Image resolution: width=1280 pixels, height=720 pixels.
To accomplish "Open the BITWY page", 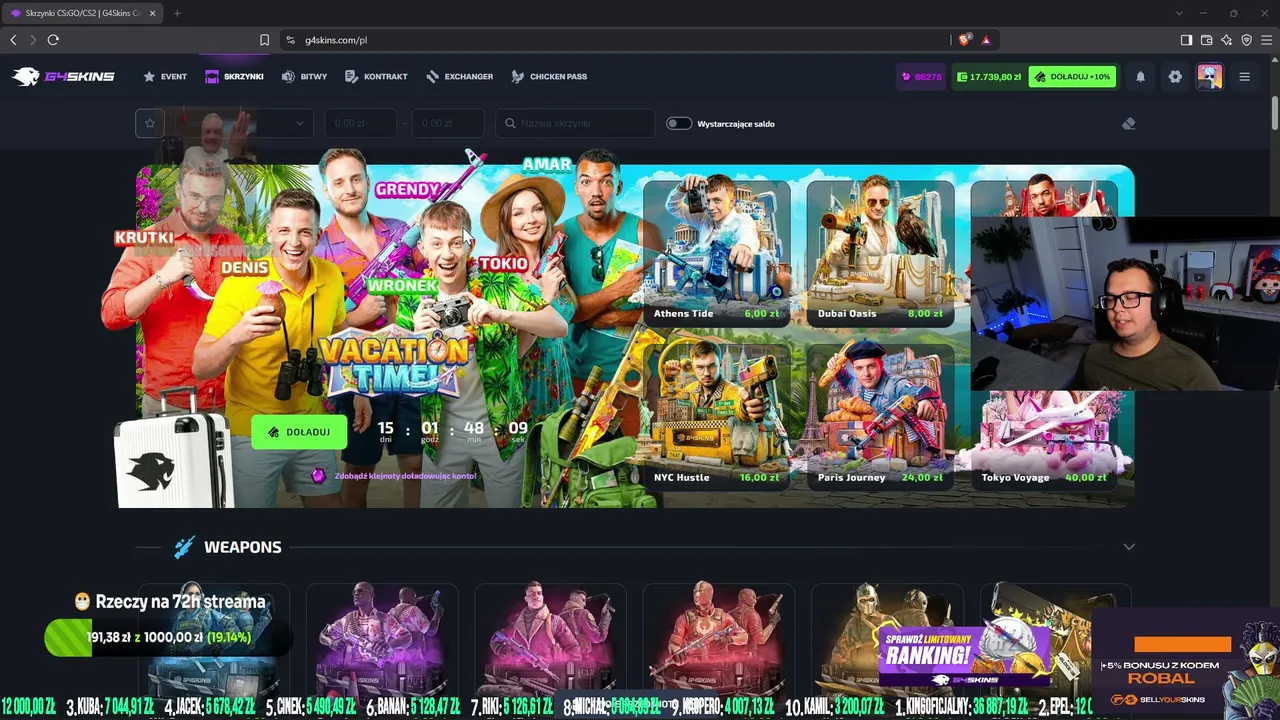I will 304,77.
